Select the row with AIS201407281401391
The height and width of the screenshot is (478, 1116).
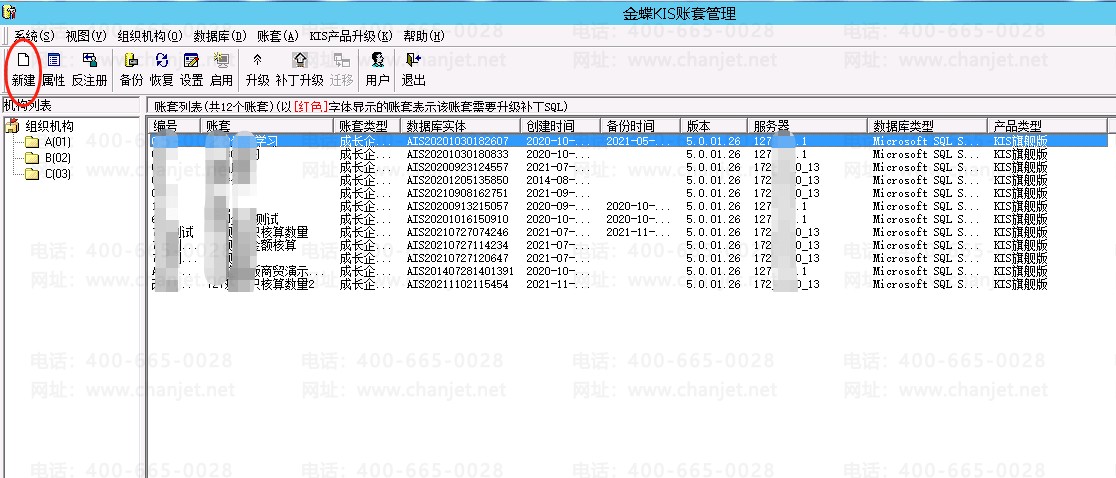628,271
